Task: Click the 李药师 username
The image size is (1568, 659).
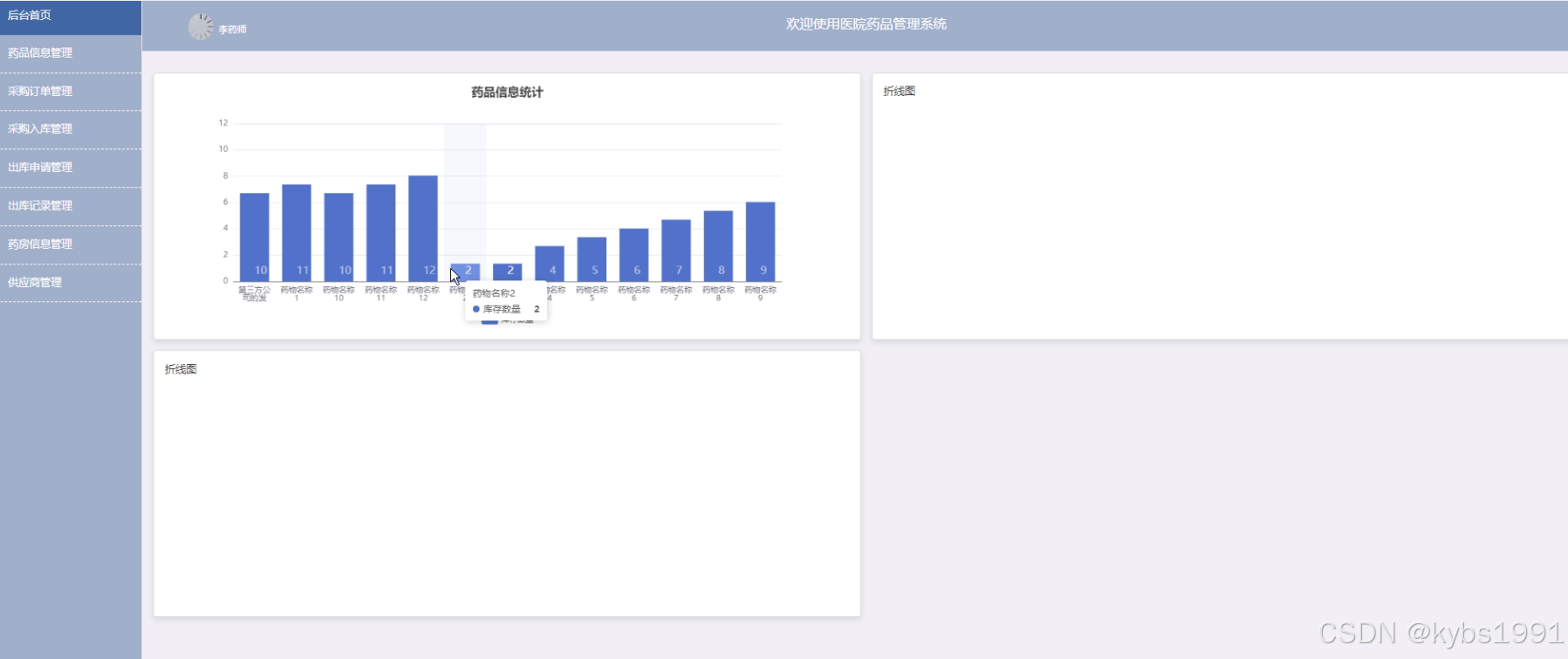Action: 232,30
